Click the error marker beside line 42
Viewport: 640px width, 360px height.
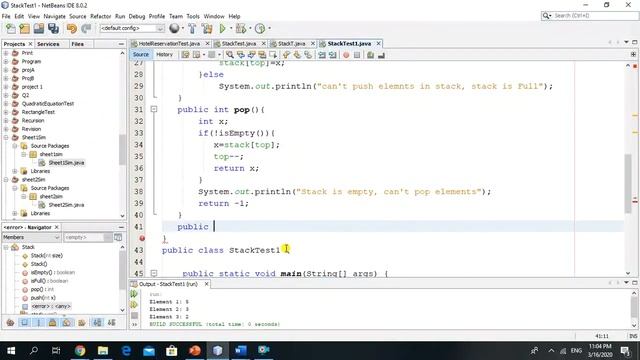[142, 238]
